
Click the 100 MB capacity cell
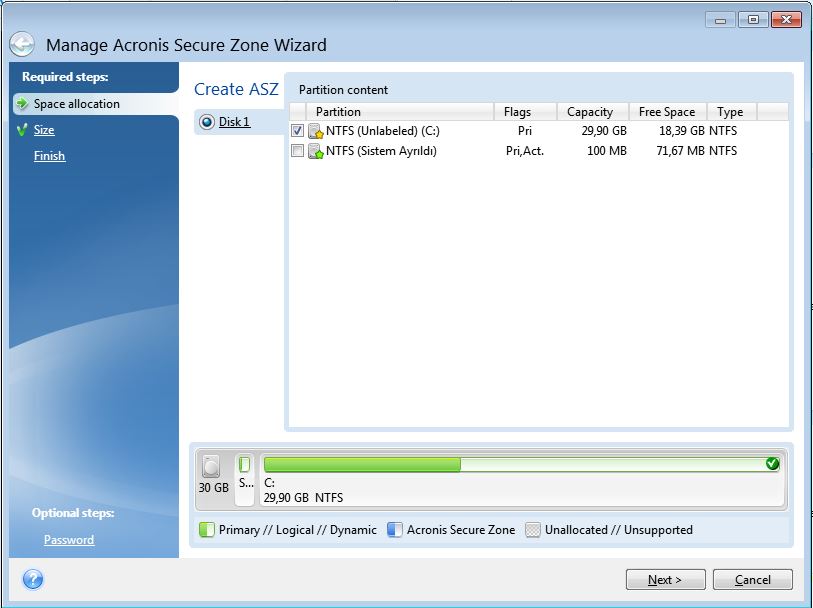tap(607, 151)
